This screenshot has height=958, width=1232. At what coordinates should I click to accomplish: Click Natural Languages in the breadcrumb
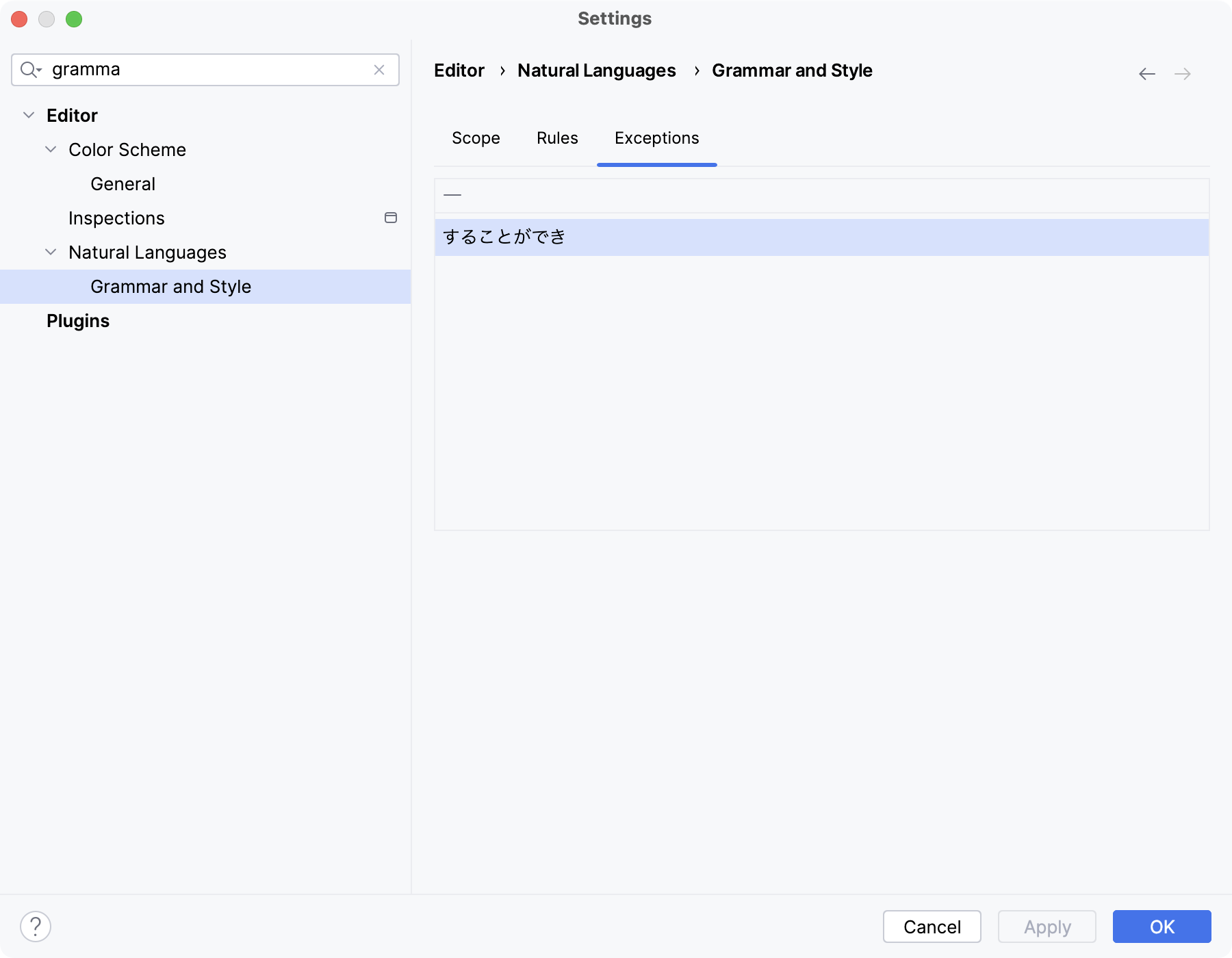click(596, 70)
